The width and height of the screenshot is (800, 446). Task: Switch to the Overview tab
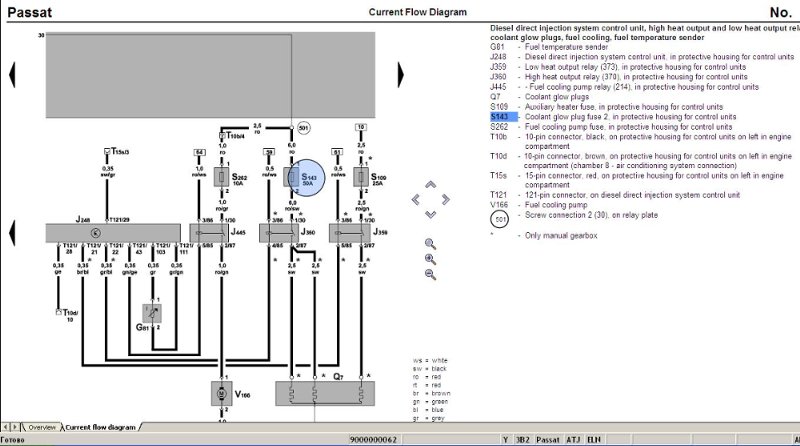tap(41, 428)
